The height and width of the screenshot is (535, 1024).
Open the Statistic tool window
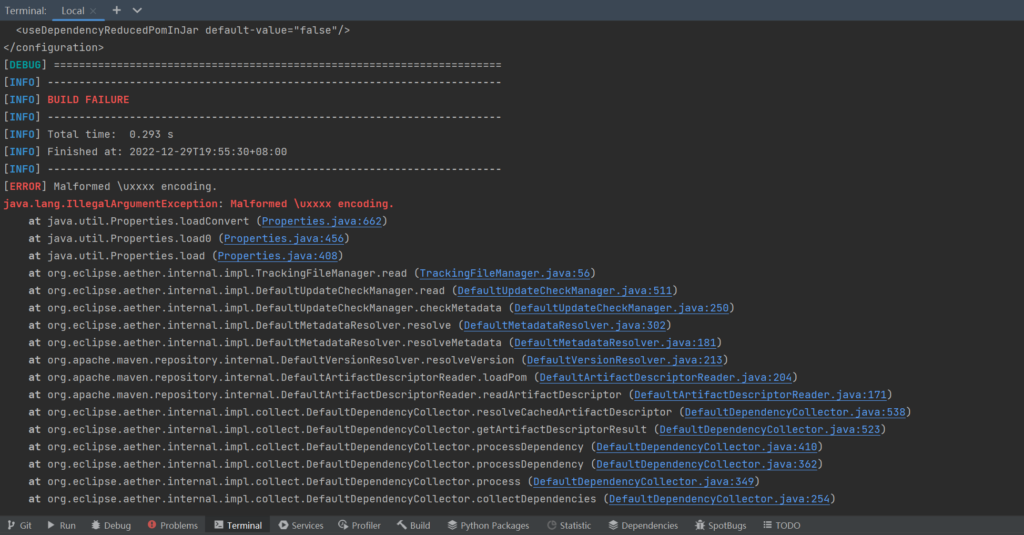pyautogui.click(x=568, y=525)
